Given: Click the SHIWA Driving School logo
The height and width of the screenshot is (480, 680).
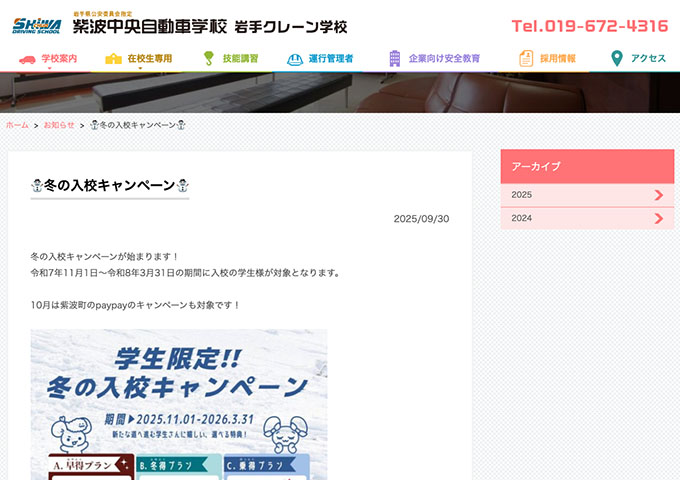Looking at the screenshot, I should click(x=37, y=26).
